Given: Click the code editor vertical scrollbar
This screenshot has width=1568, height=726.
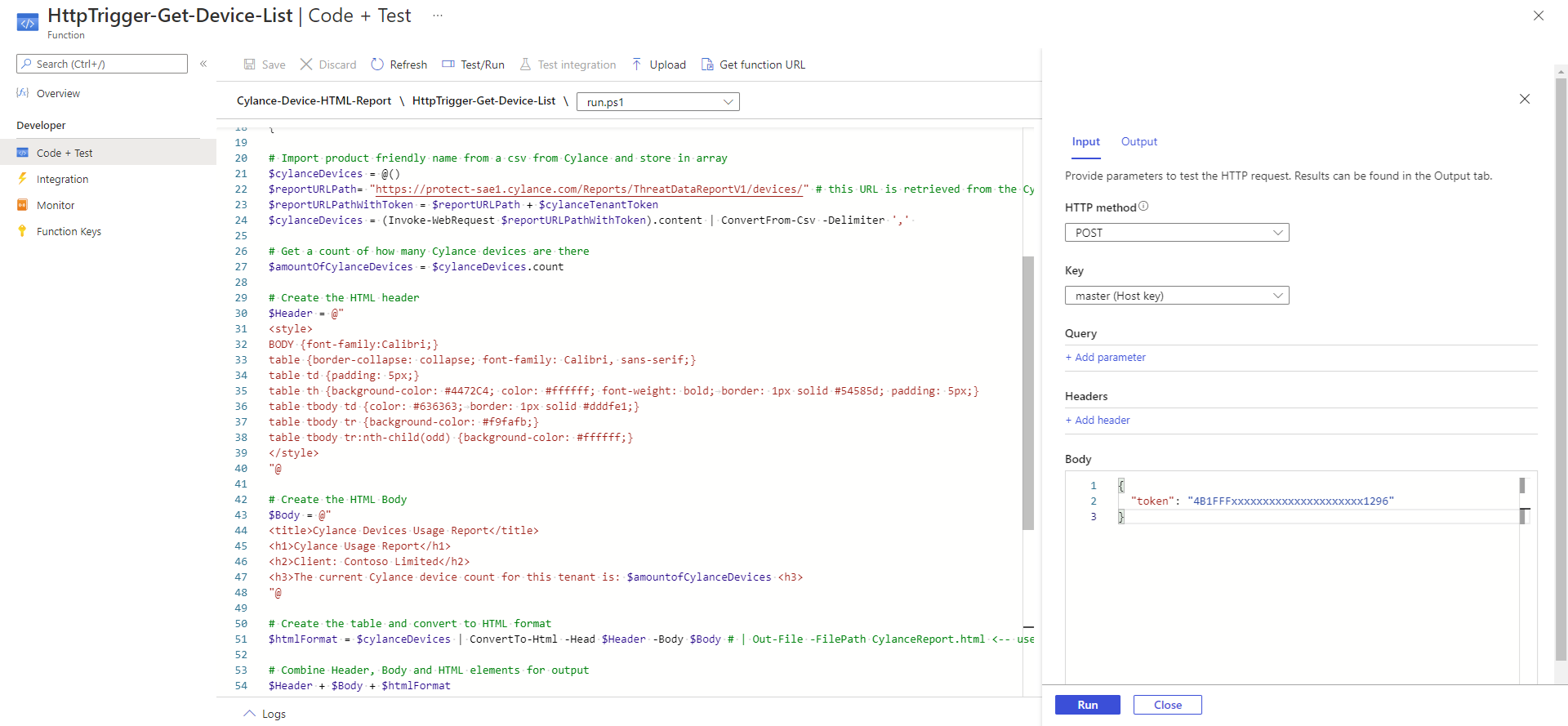Looking at the screenshot, I should pyautogui.click(x=1028, y=393).
